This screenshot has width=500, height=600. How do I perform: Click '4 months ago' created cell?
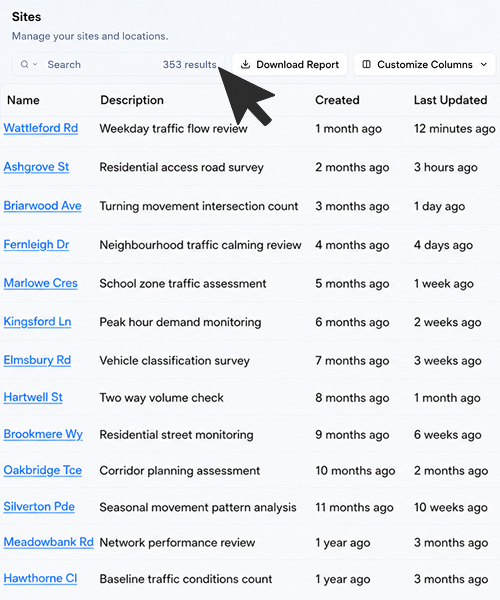click(x=352, y=245)
